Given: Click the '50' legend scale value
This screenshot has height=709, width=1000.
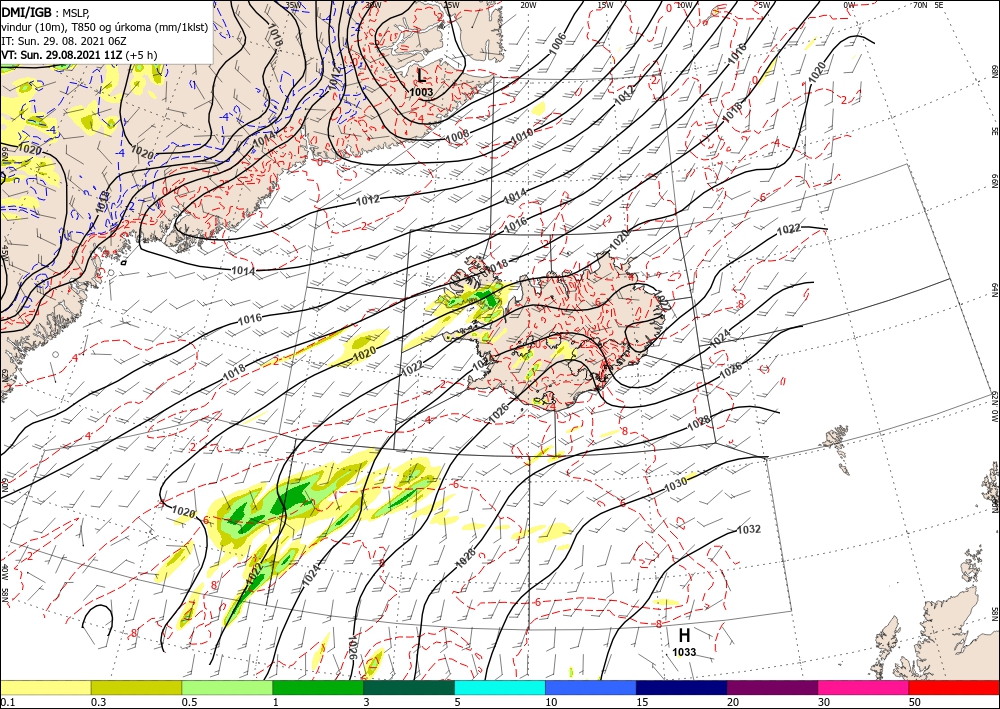Looking at the screenshot, I should tap(915, 702).
